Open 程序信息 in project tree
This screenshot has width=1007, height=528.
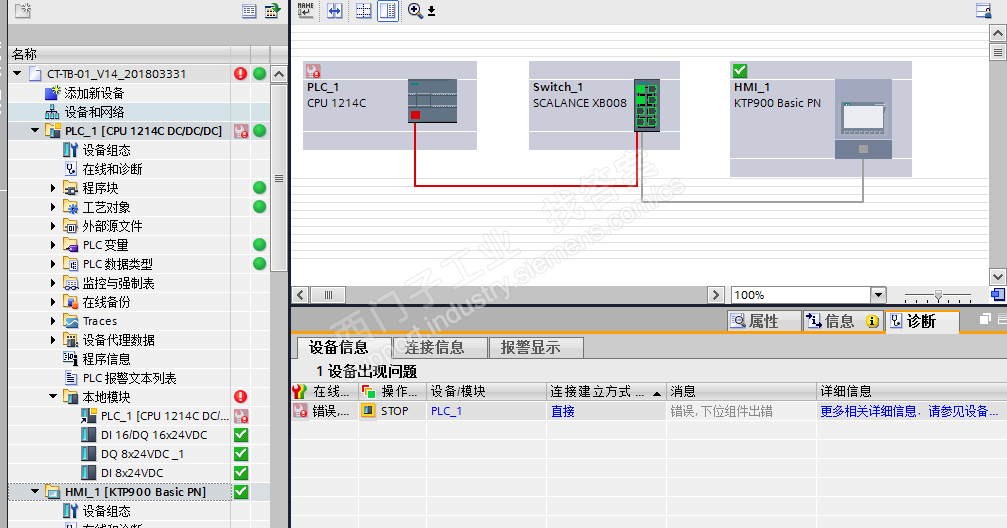tap(107, 359)
